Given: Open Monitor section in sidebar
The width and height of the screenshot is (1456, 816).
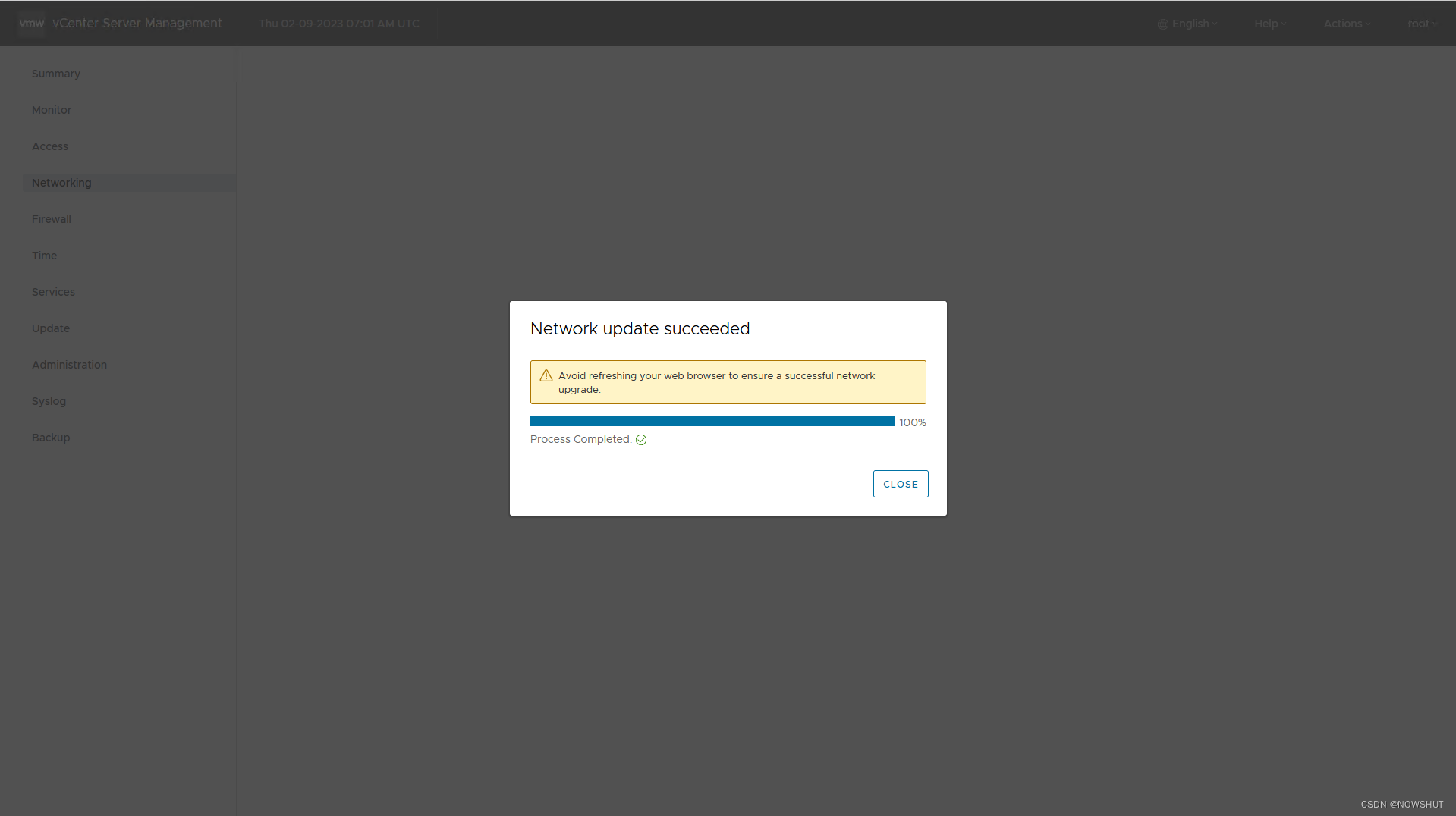Looking at the screenshot, I should pyautogui.click(x=52, y=110).
